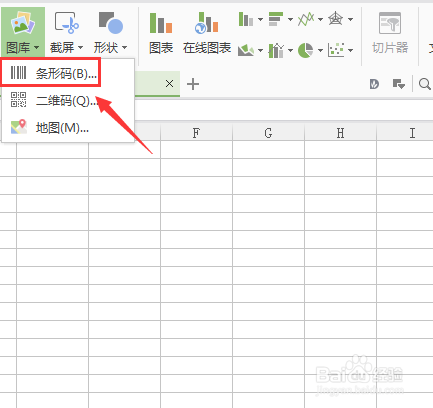Select column F header
This screenshot has width=433, height=408.
point(196,133)
